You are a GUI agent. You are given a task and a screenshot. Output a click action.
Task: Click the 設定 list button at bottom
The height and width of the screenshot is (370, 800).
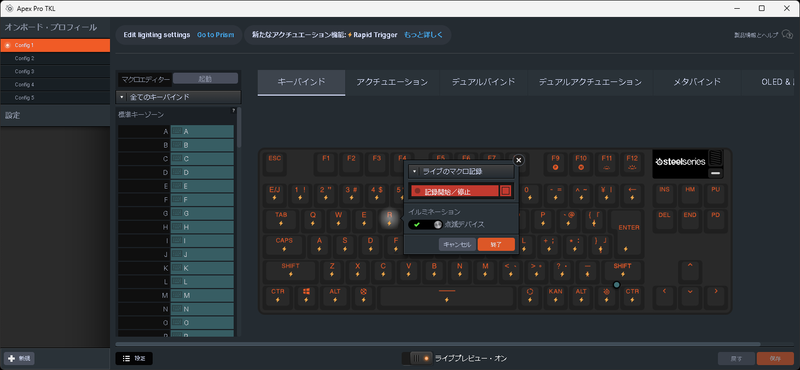pos(134,358)
